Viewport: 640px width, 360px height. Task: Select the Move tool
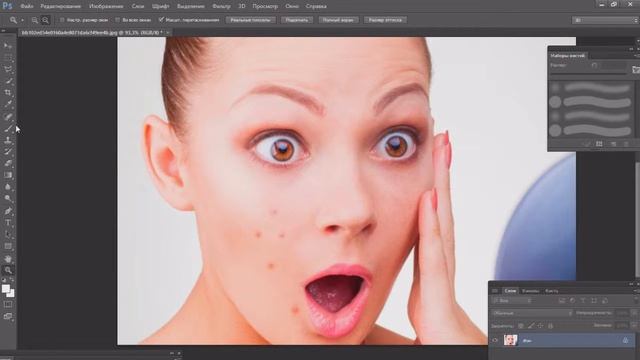[8, 46]
